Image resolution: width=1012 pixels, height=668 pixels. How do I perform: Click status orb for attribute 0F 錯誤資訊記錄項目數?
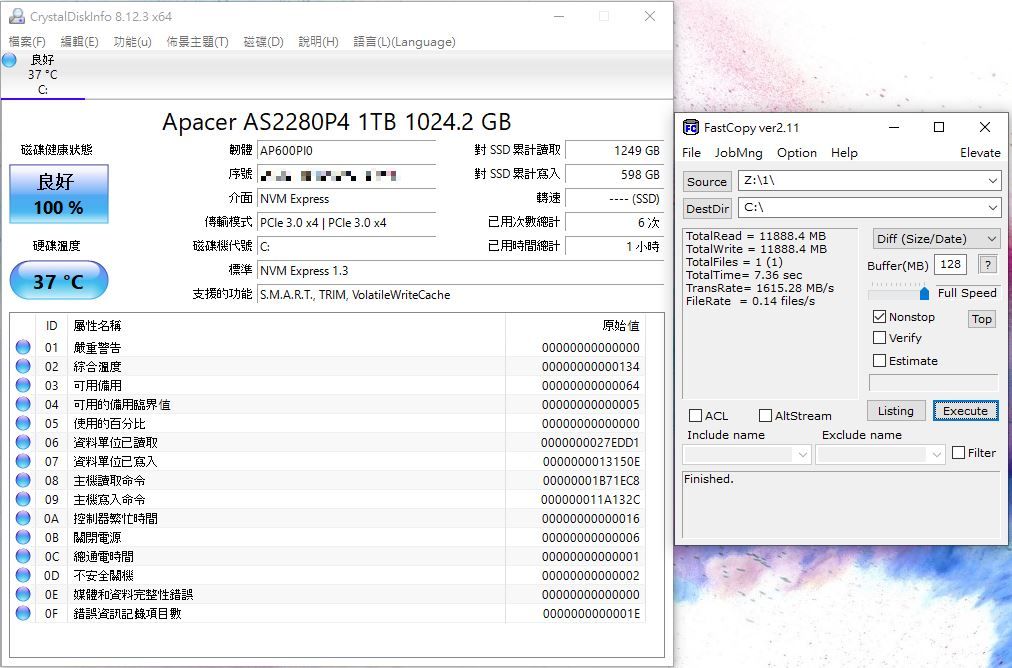point(23,613)
